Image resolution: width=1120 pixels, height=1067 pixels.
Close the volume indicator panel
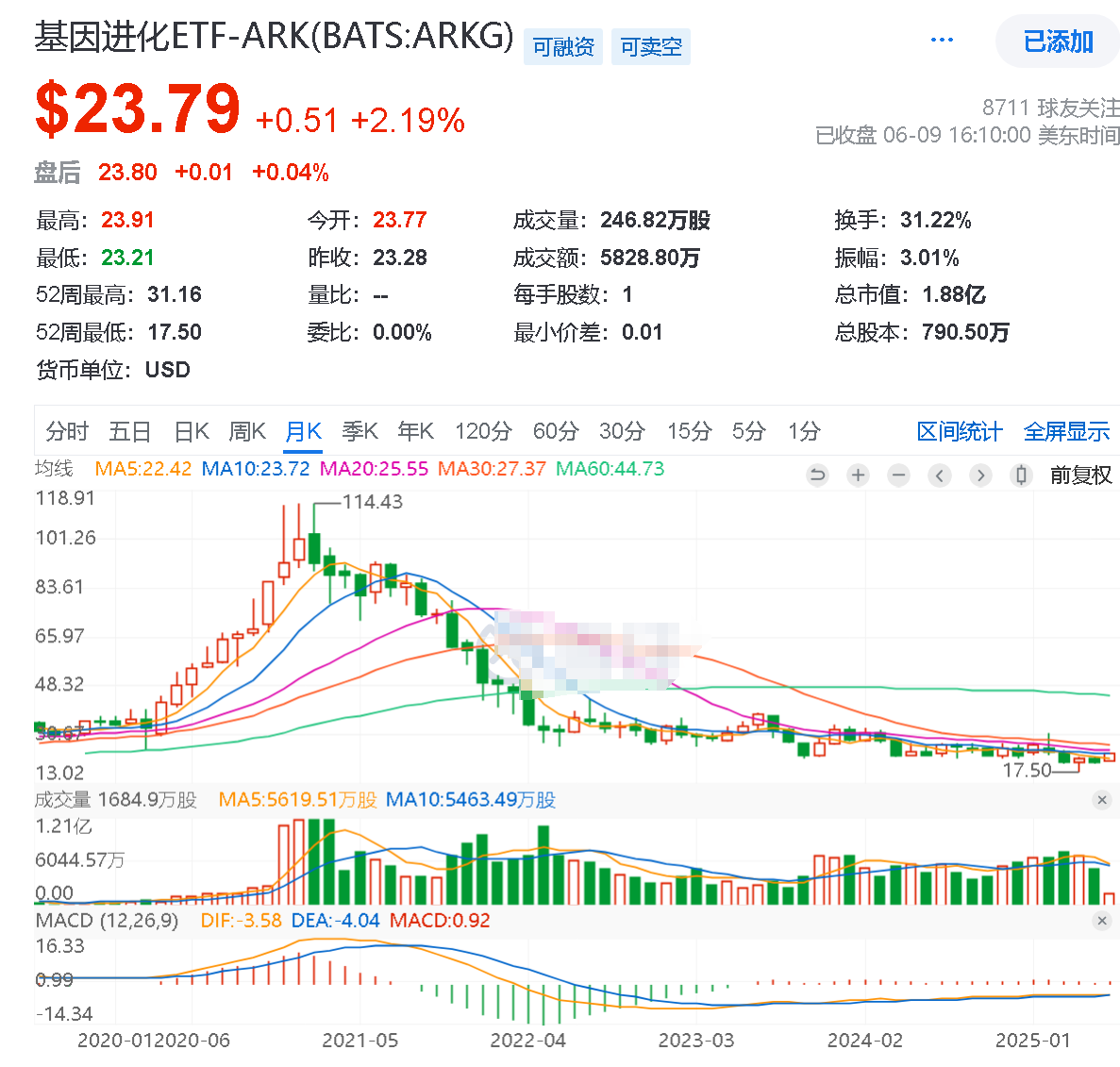coord(1101,800)
